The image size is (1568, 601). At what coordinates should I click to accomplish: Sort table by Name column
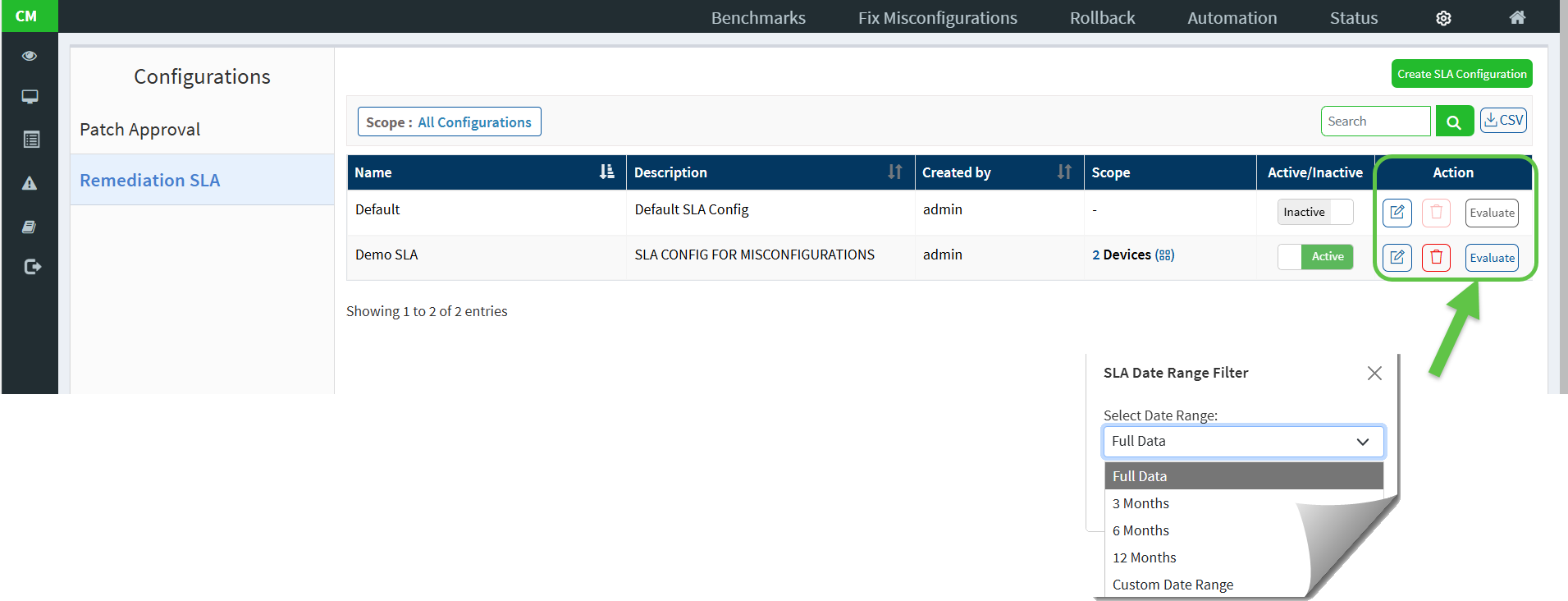606,172
